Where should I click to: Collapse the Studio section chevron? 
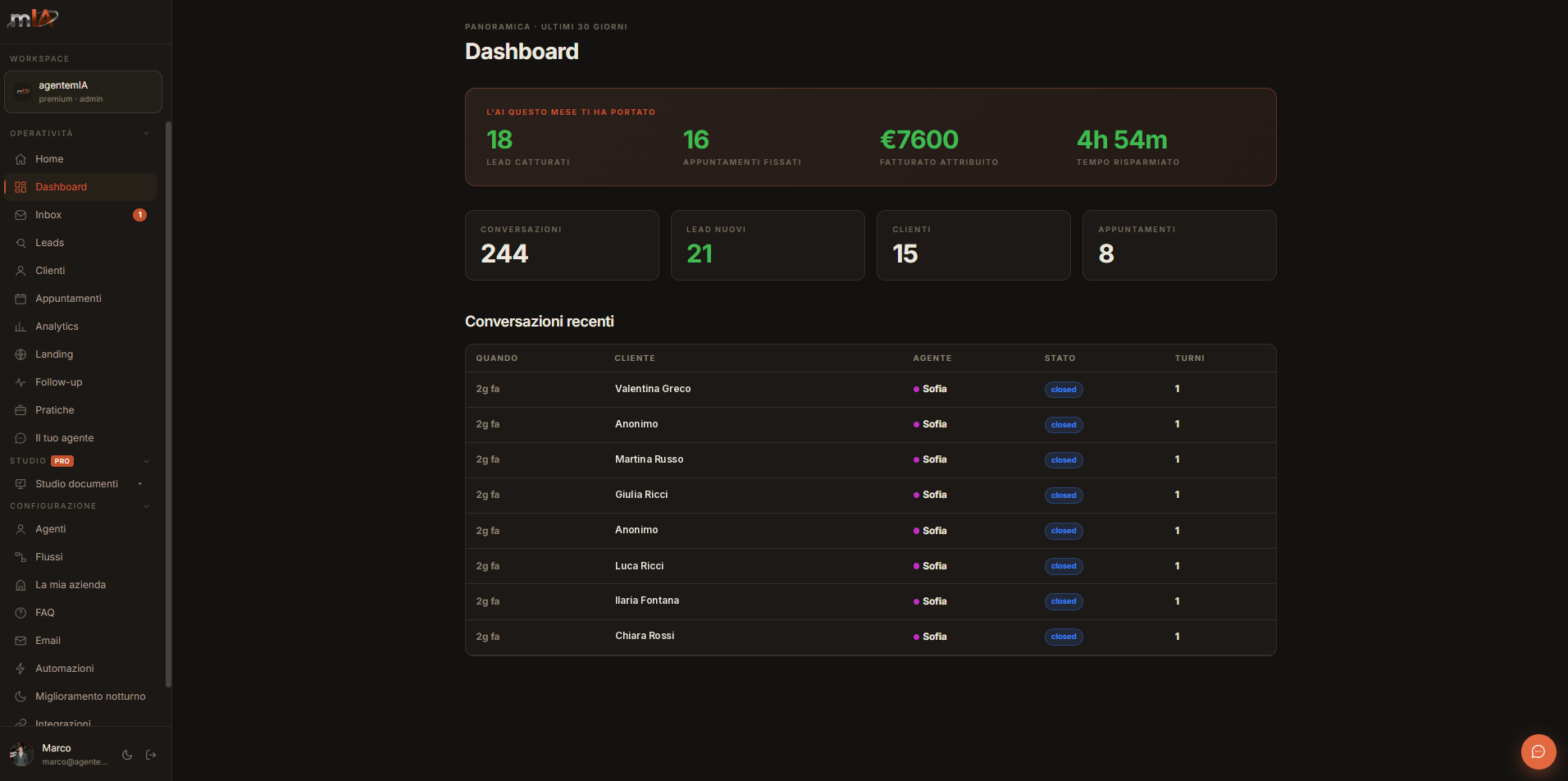147,461
